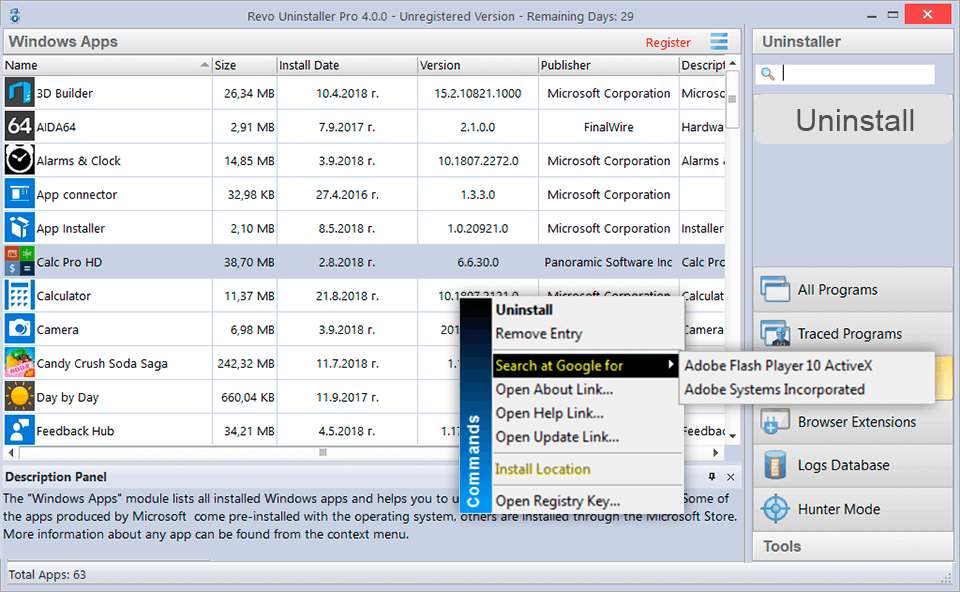Sort list by Version column header

coord(478,65)
